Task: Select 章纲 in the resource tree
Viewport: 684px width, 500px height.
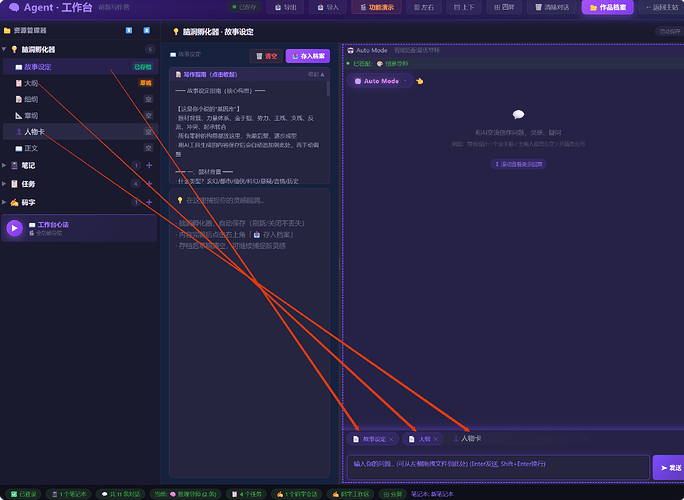Action: [80, 116]
